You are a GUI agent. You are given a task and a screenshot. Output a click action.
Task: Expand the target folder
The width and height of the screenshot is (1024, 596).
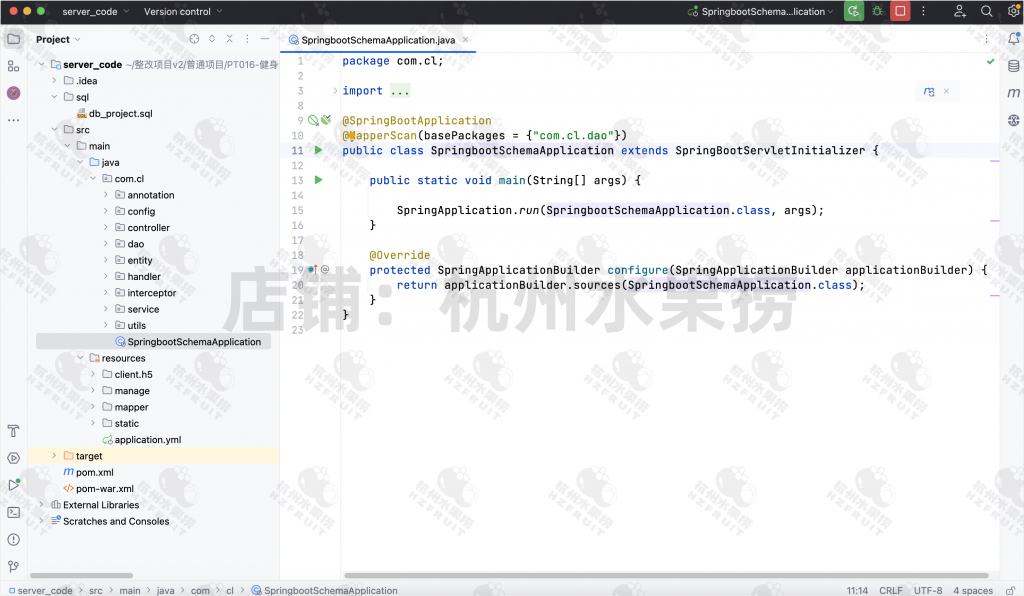[x=55, y=456]
